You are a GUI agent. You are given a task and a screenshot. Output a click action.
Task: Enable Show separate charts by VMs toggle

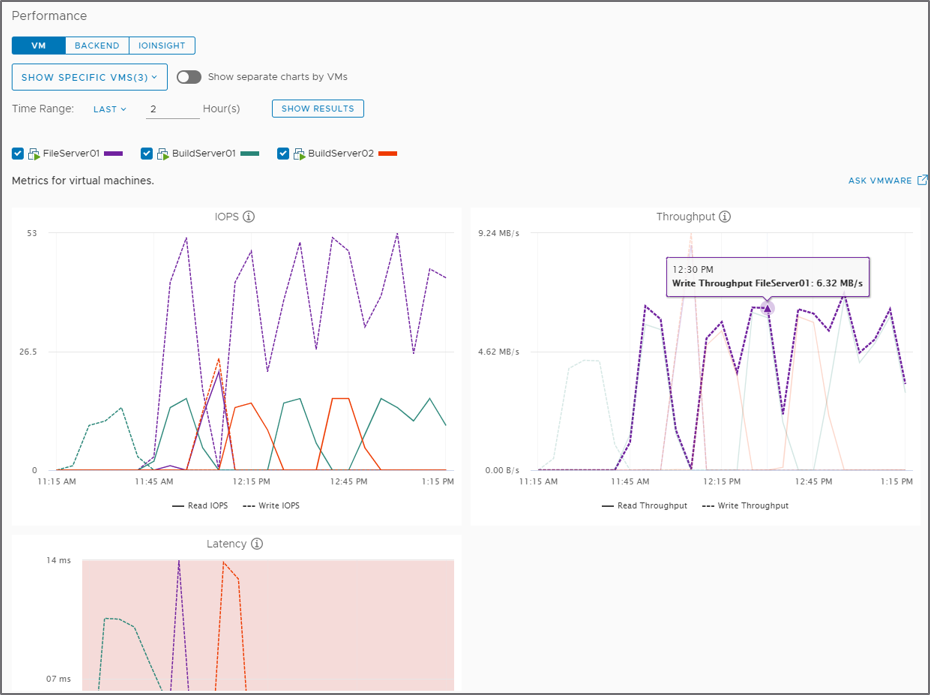pos(188,77)
